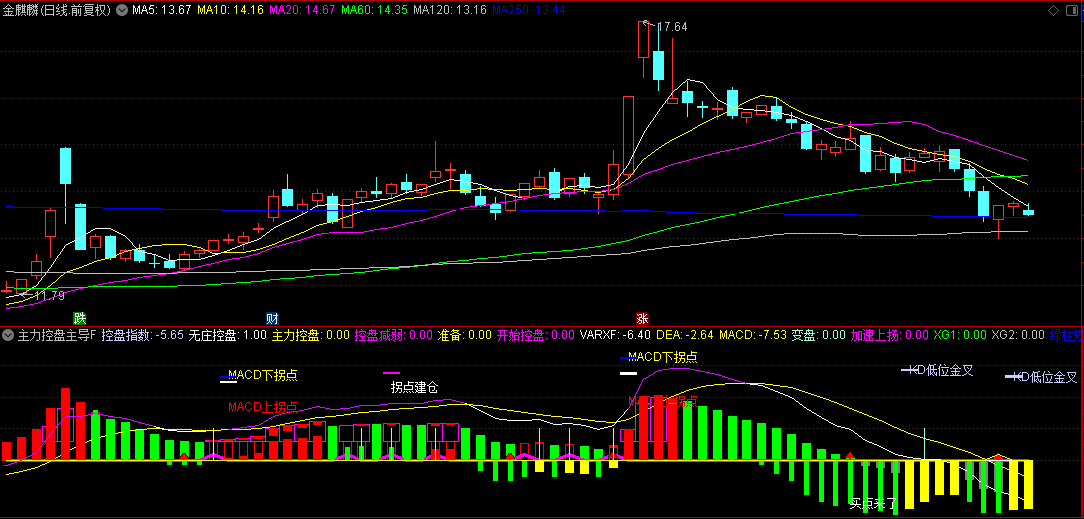Screen dimensions: 1084x519
Task: Click the 17.64 high price label
Action: [672, 27]
